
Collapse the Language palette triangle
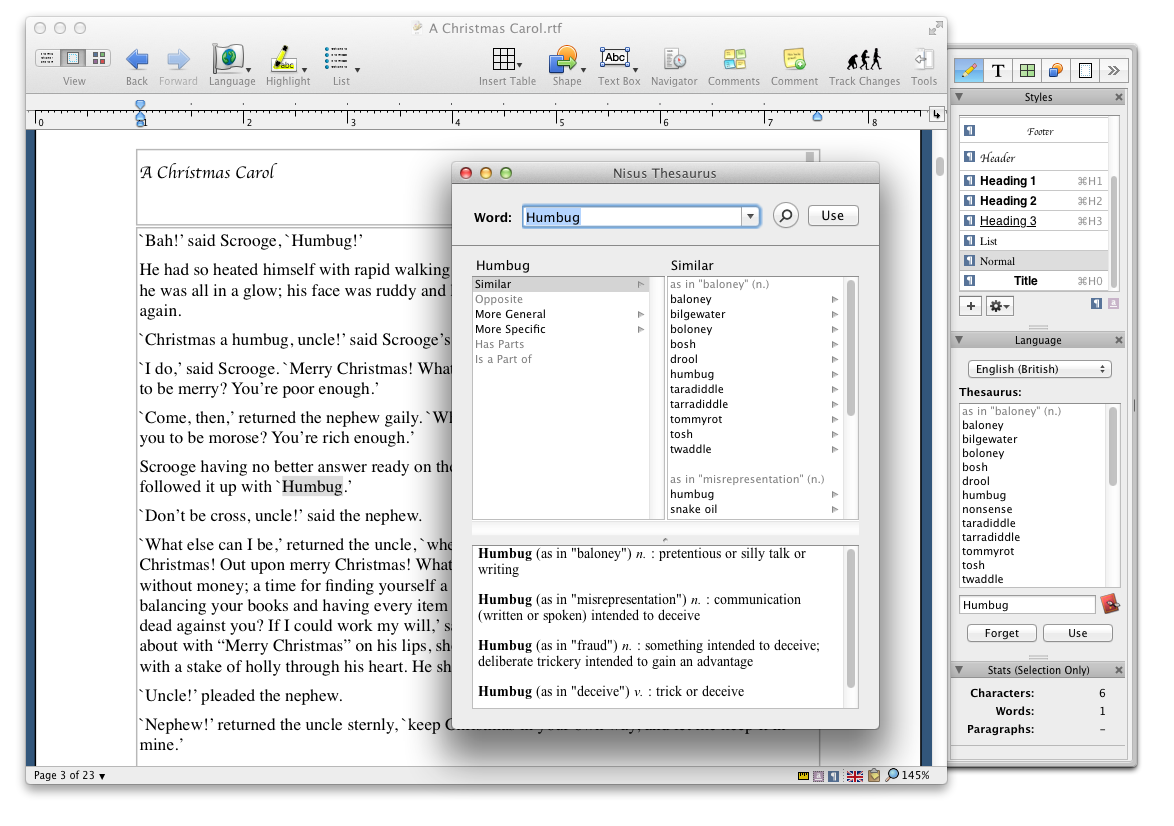(x=959, y=339)
